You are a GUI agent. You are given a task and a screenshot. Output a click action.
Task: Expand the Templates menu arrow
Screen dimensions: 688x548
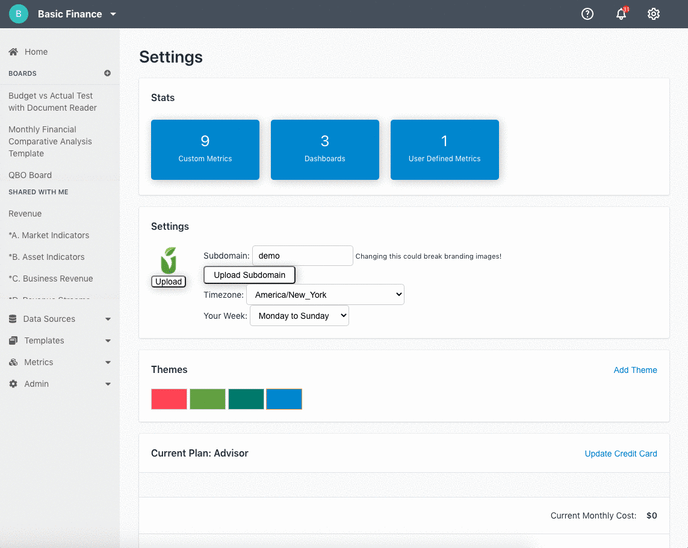coord(108,340)
